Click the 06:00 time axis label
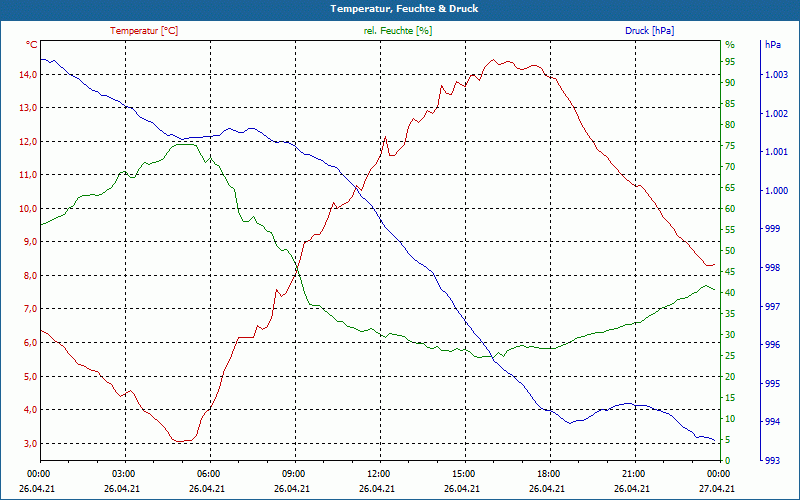The height and width of the screenshot is (500, 800). (208, 473)
